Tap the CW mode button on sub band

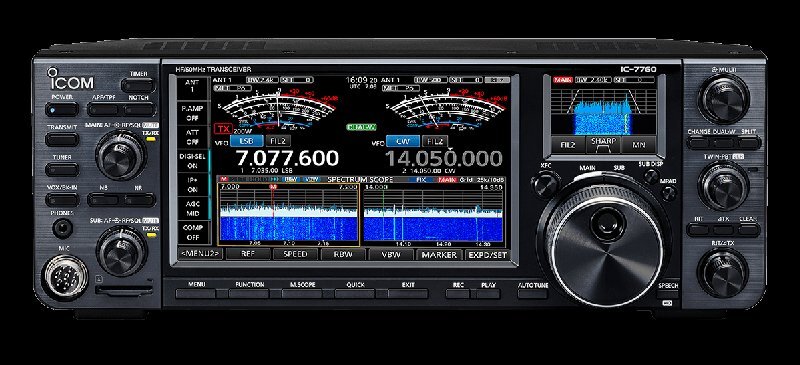click(x=403, y=141)
